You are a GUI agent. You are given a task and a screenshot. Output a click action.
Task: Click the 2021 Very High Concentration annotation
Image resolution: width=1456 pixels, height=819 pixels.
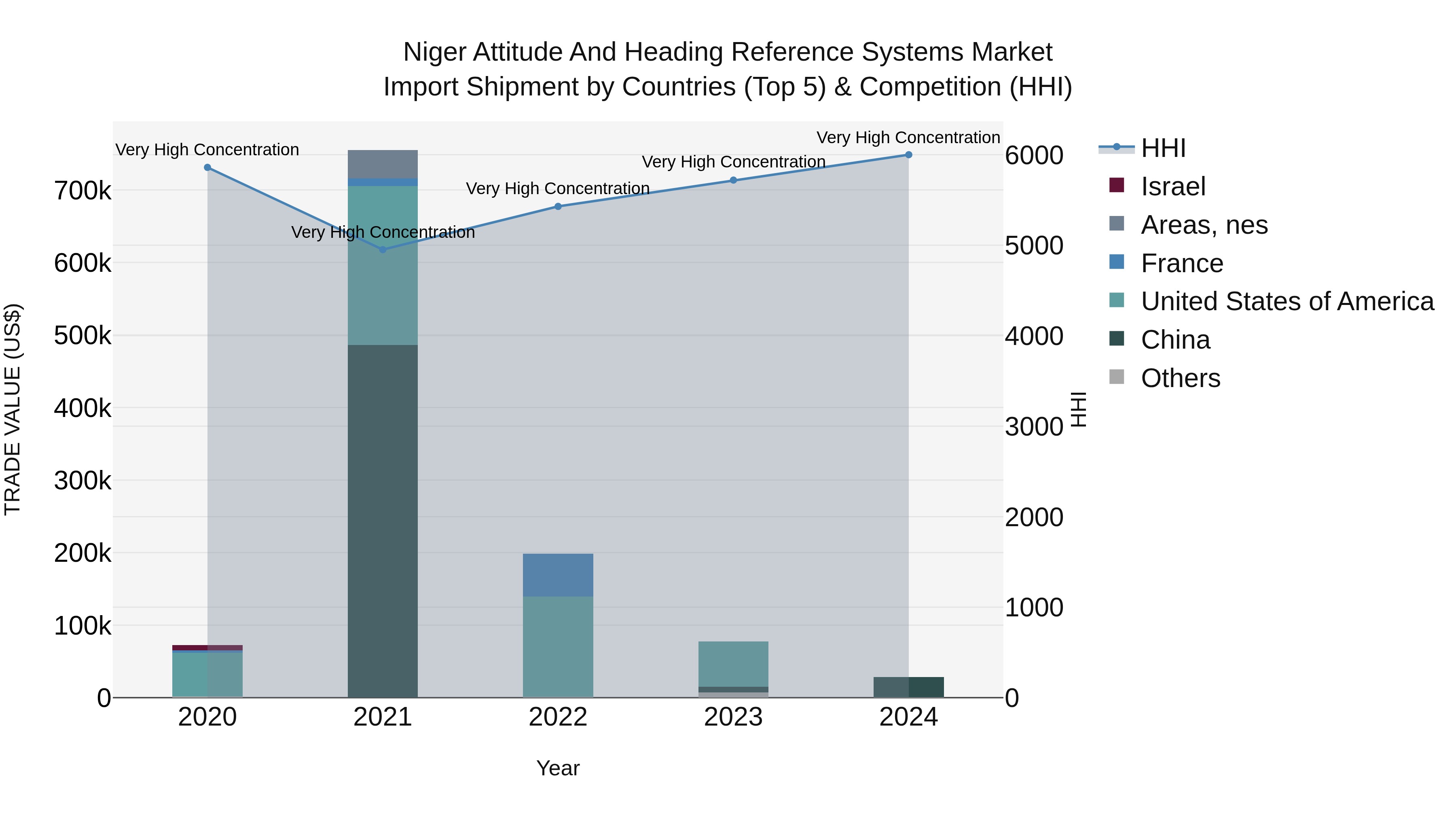click(x=383, y=232)
